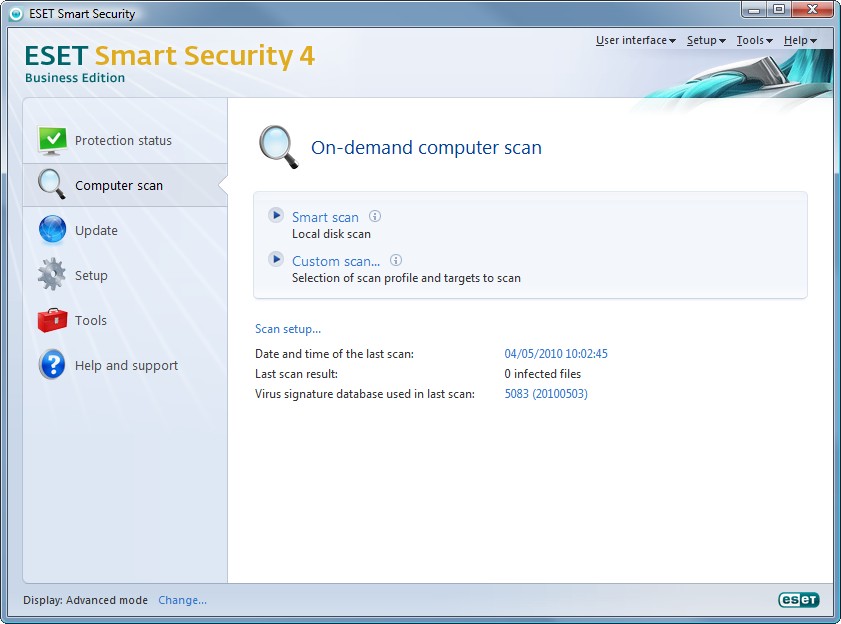The image size is (841, 624).
Task: Open the Tools dropdown menu at top
Action: 754,40
